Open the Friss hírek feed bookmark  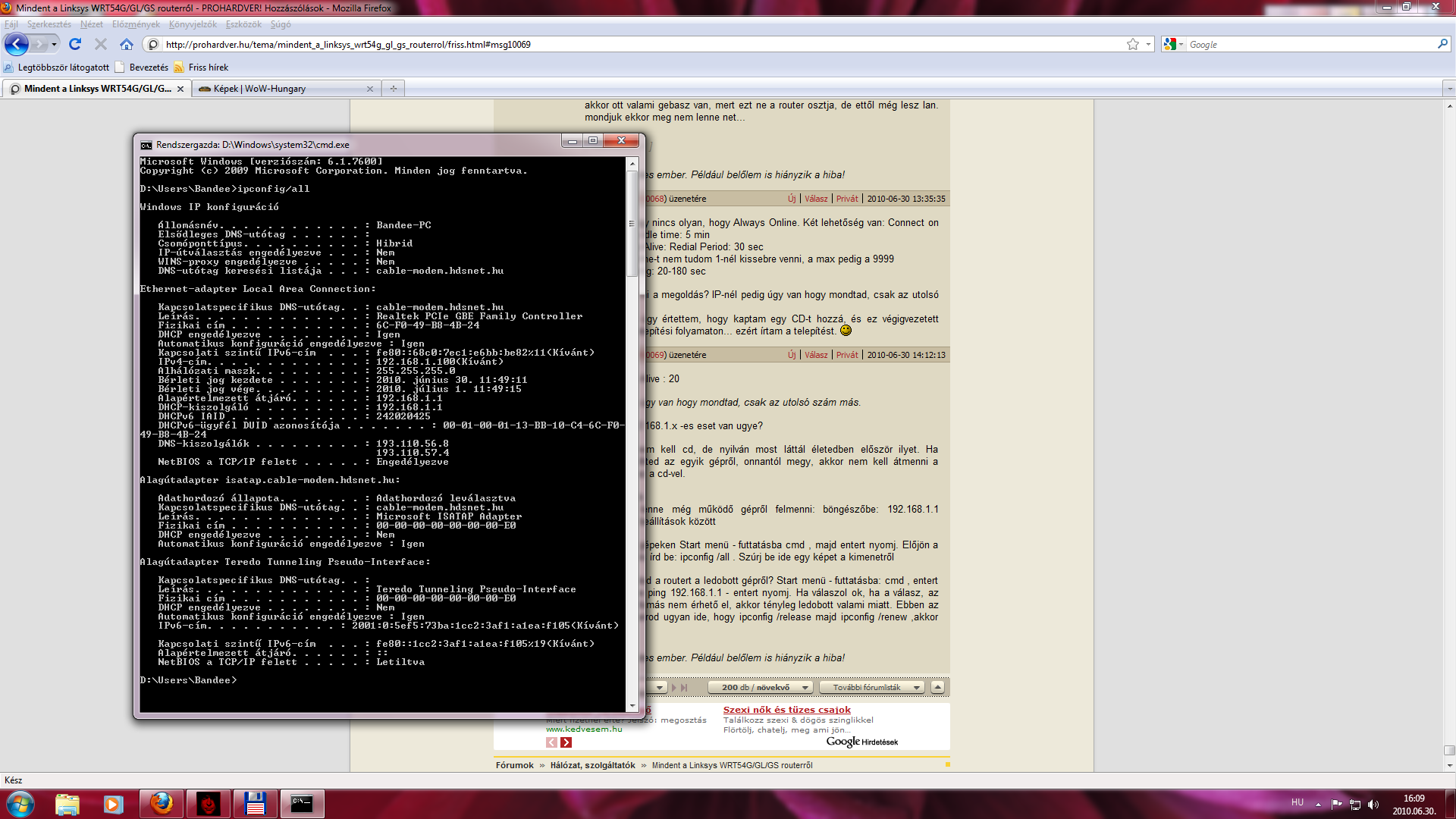201,67
